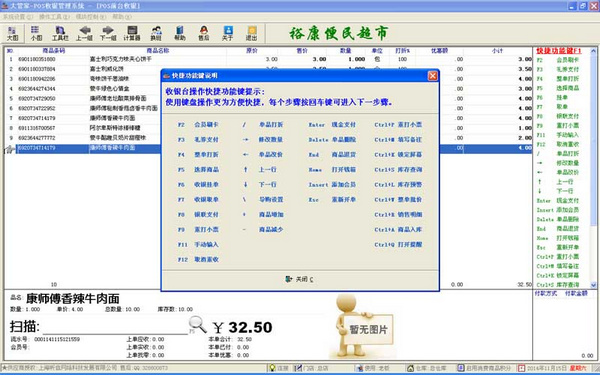Image resolution: width=600 pixels, height=375 pixels.
Task: Click 商品增加 entry in the dialog
Action: coord(271,215)
